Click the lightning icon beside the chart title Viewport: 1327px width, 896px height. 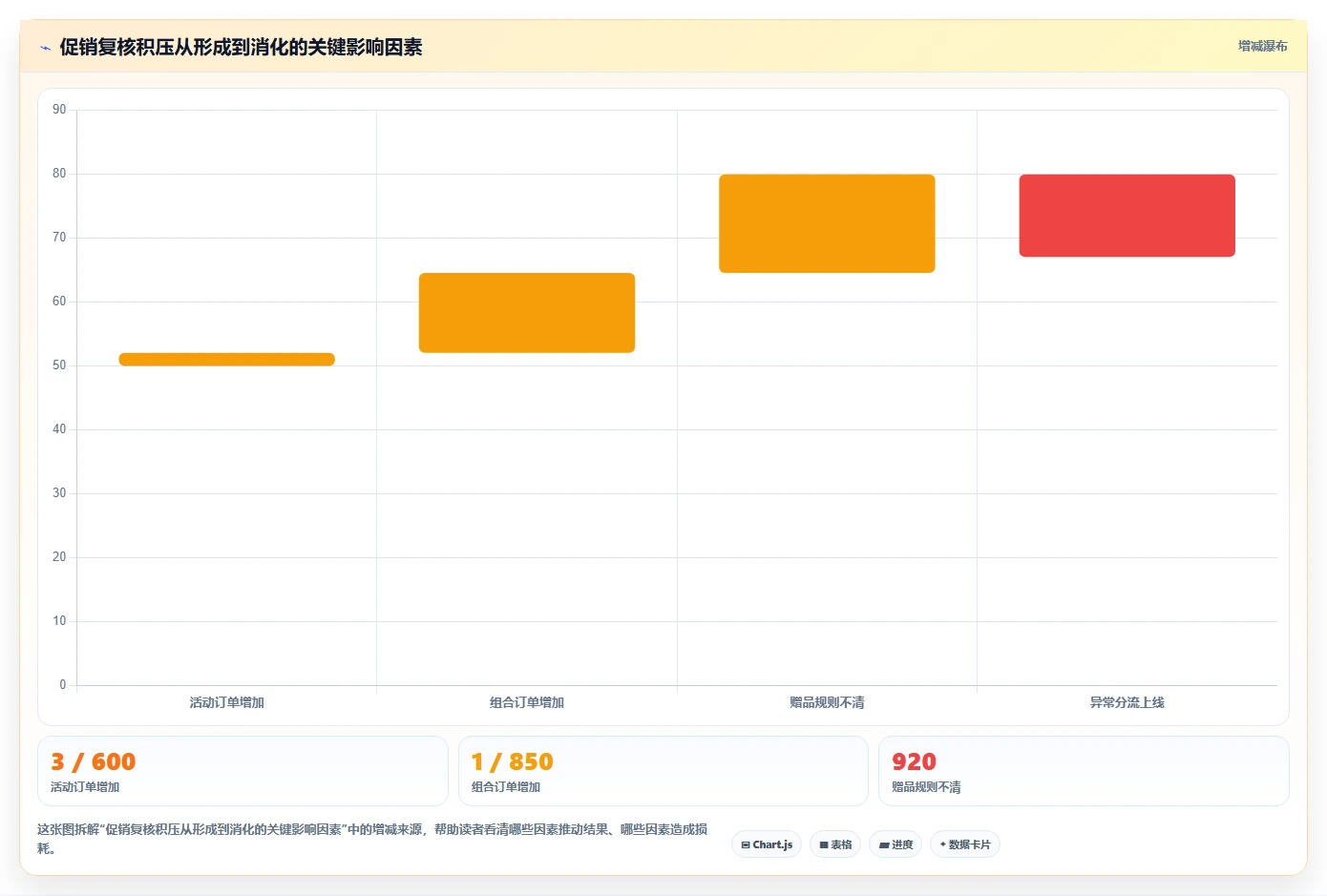45,48
